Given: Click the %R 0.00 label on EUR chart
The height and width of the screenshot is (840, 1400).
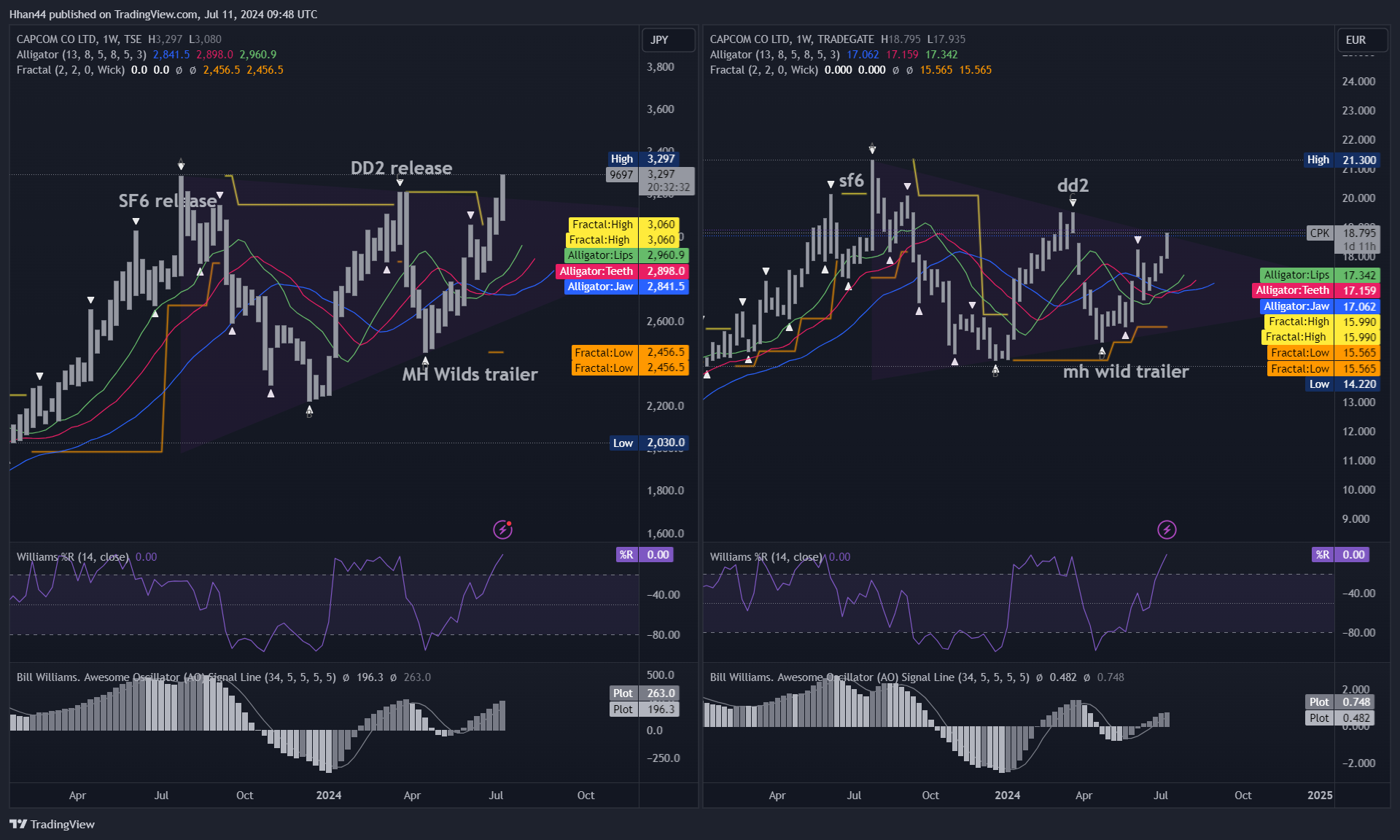Looking at the screenshot, I should click(1340, 555).
